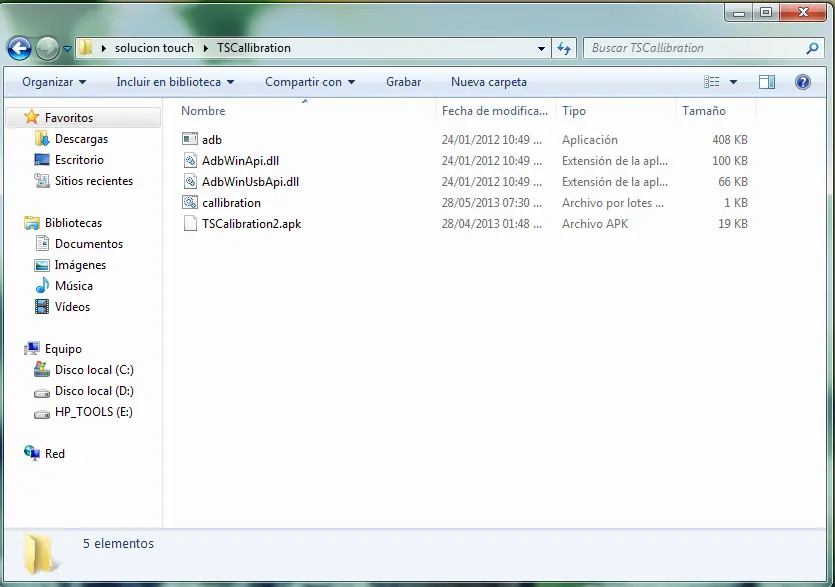Select the callibration batch file icon
The width and height of the screenshot is (835, 587).
(190, 202)
